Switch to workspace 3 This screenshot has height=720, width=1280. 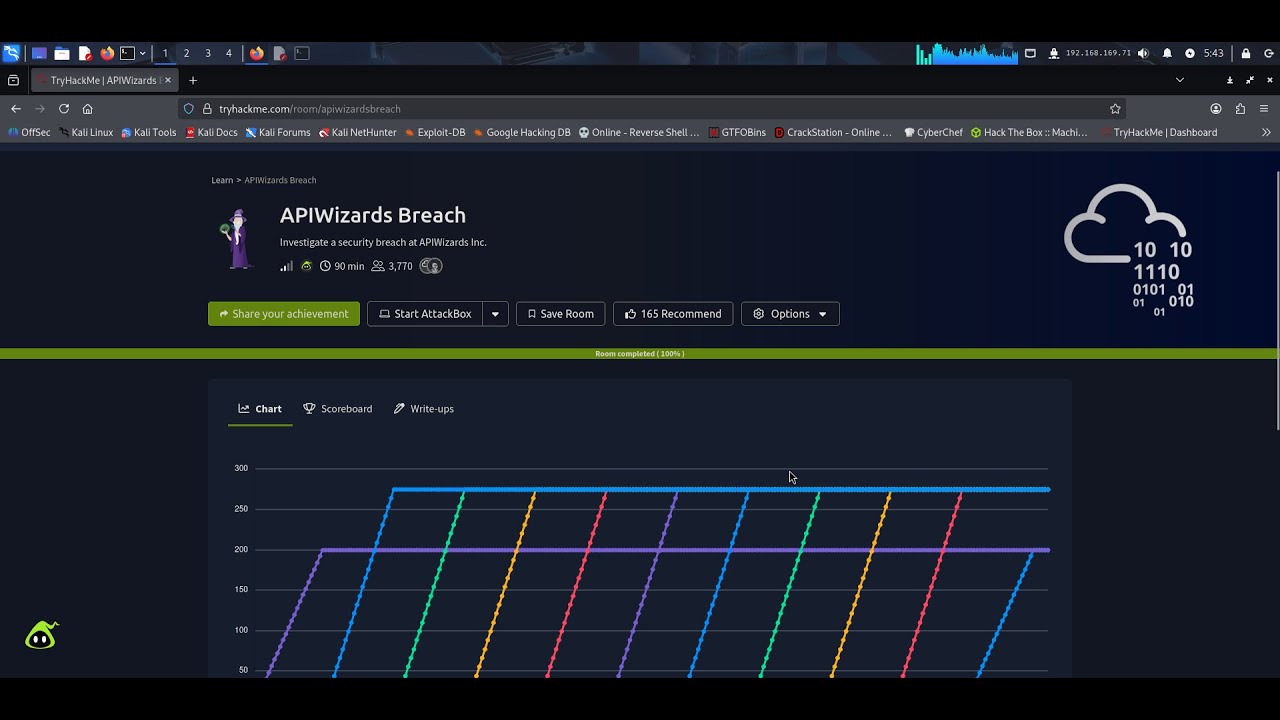coord(208,53)
